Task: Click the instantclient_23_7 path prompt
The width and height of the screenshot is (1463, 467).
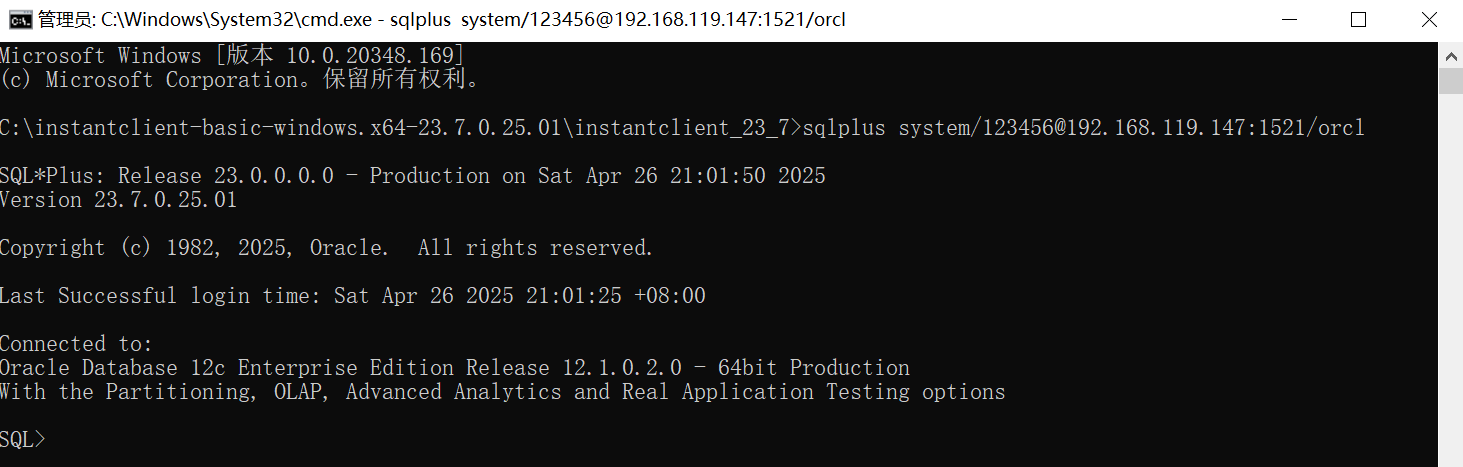Action: pos(401,128)
